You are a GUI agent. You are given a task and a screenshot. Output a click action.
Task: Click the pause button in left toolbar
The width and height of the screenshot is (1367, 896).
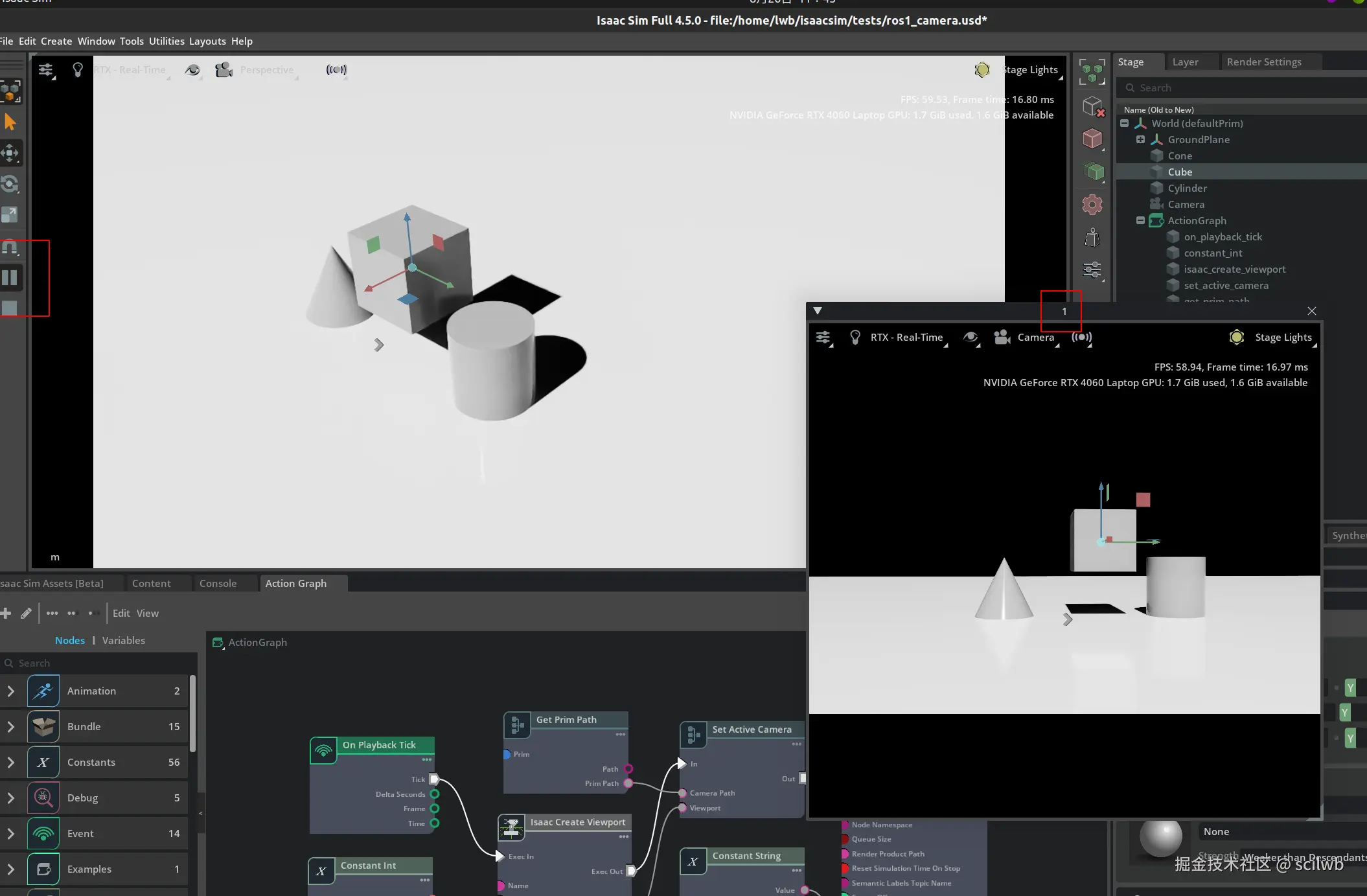pyautogui.click(x=10, y=278)
